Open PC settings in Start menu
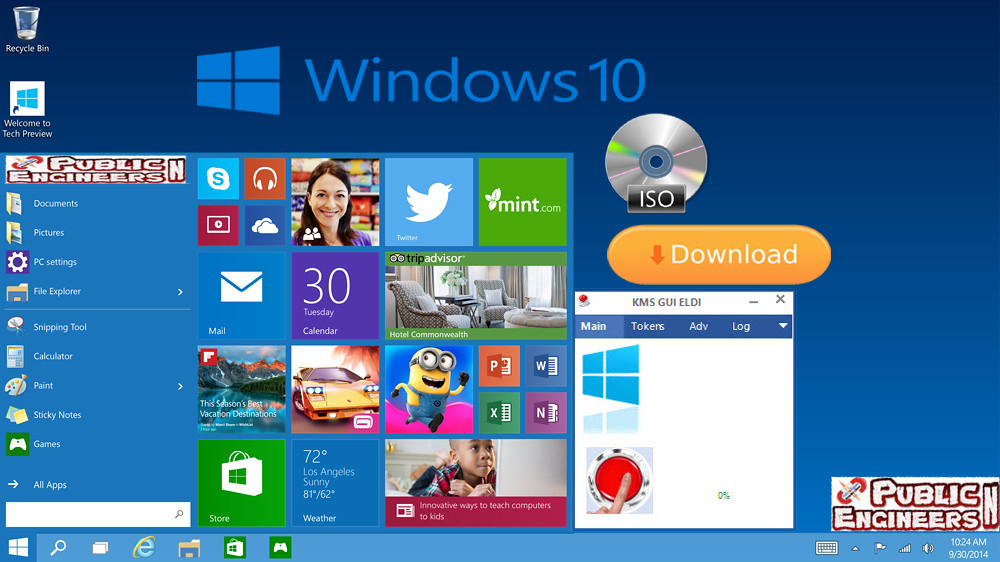The width and height of the screenshot is (1000, 562). point(97,262)
